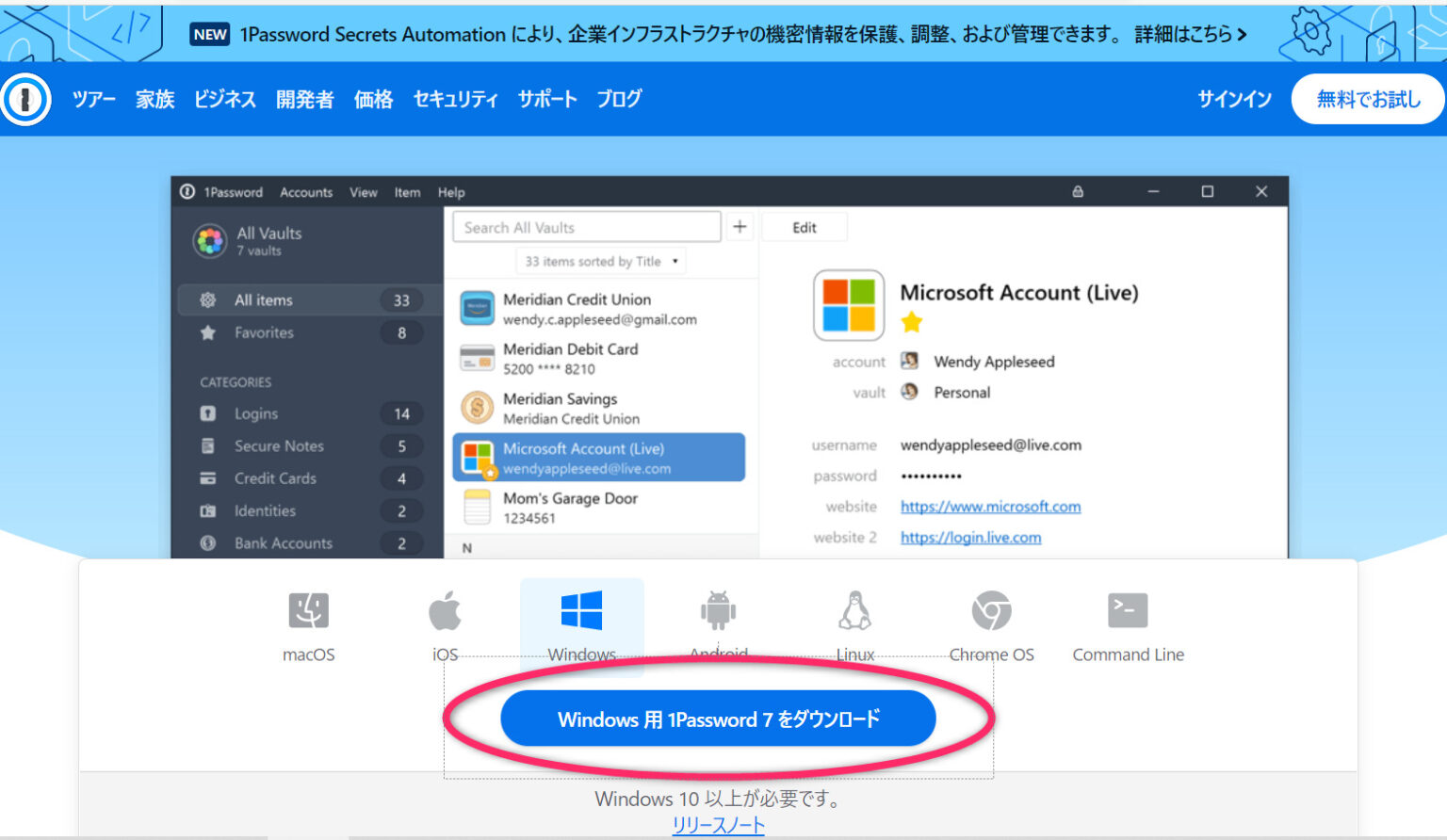Screen dimensions: 1447x840
Task: Open the セキュリティ page
Action: (x=455, y=99)
